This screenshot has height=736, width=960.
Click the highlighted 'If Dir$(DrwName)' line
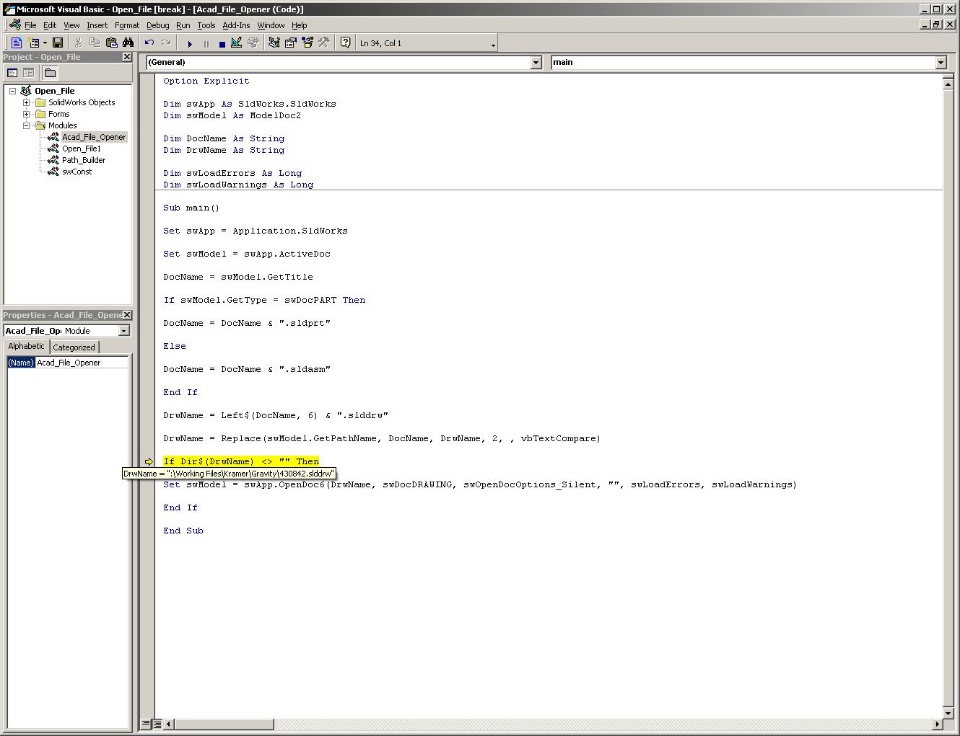pos(241,461)
